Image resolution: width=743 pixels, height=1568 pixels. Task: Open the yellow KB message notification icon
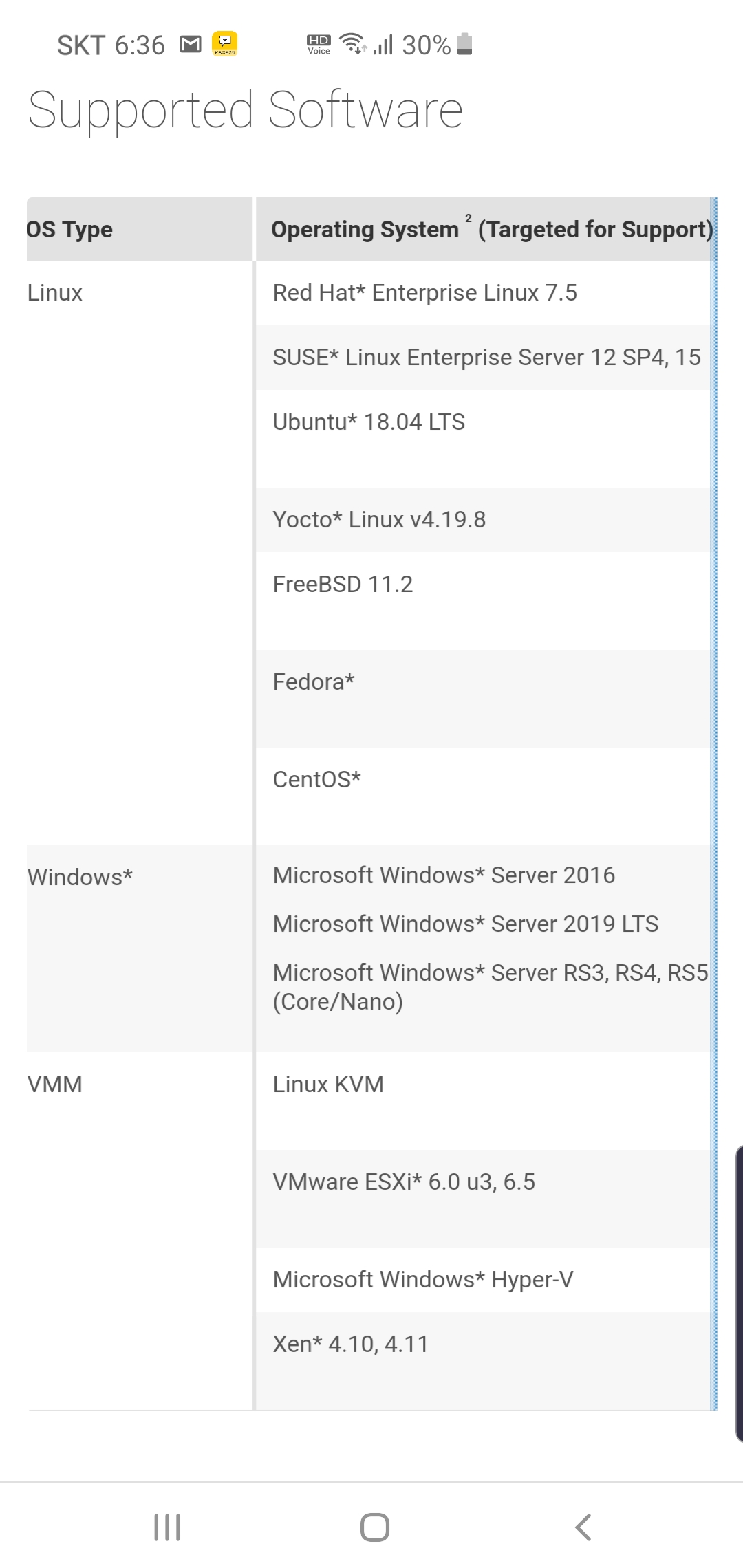point(224,43)
